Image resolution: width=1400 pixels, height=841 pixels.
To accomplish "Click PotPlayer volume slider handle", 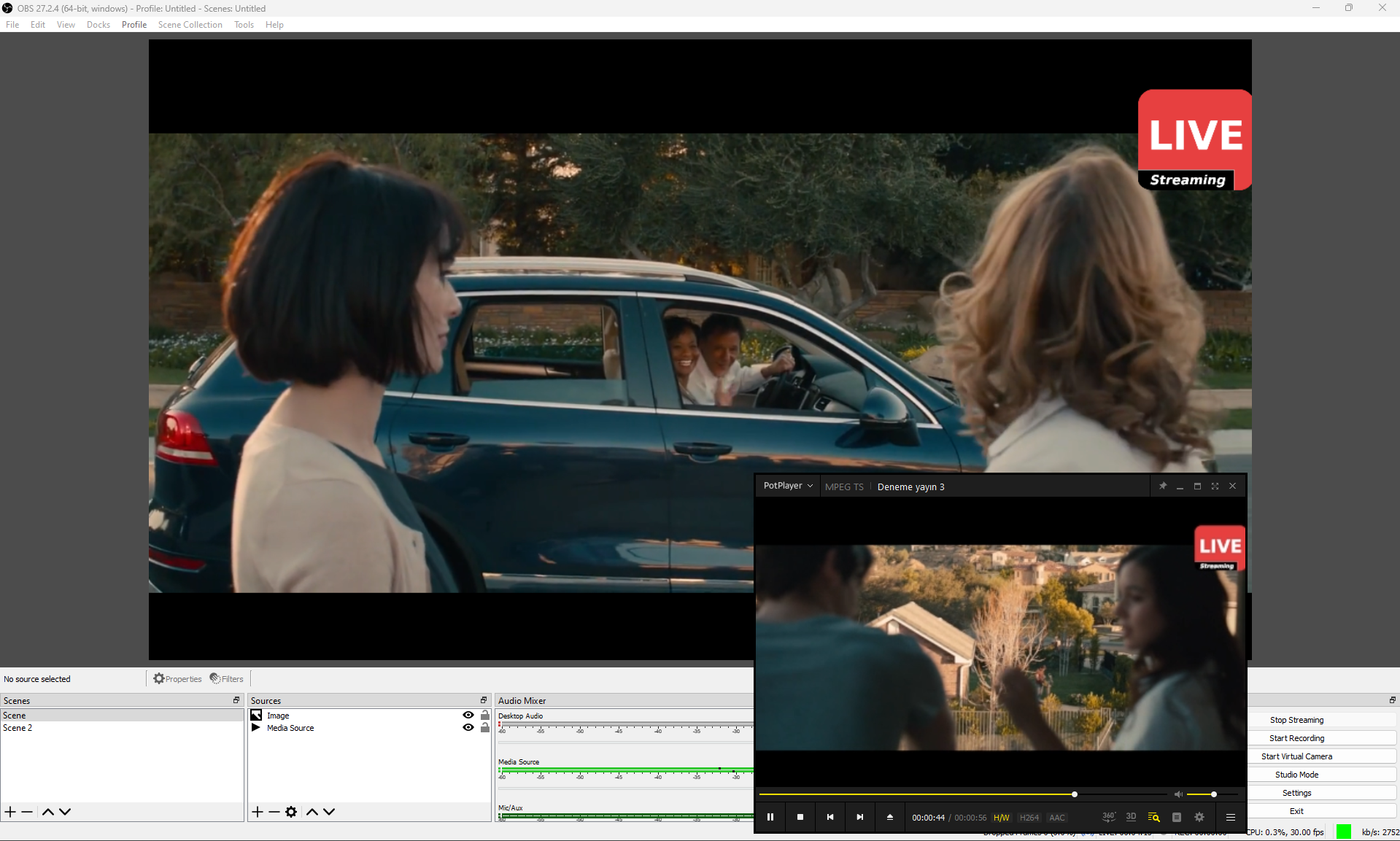I will pyautogui.click(x=1214, y=794).
